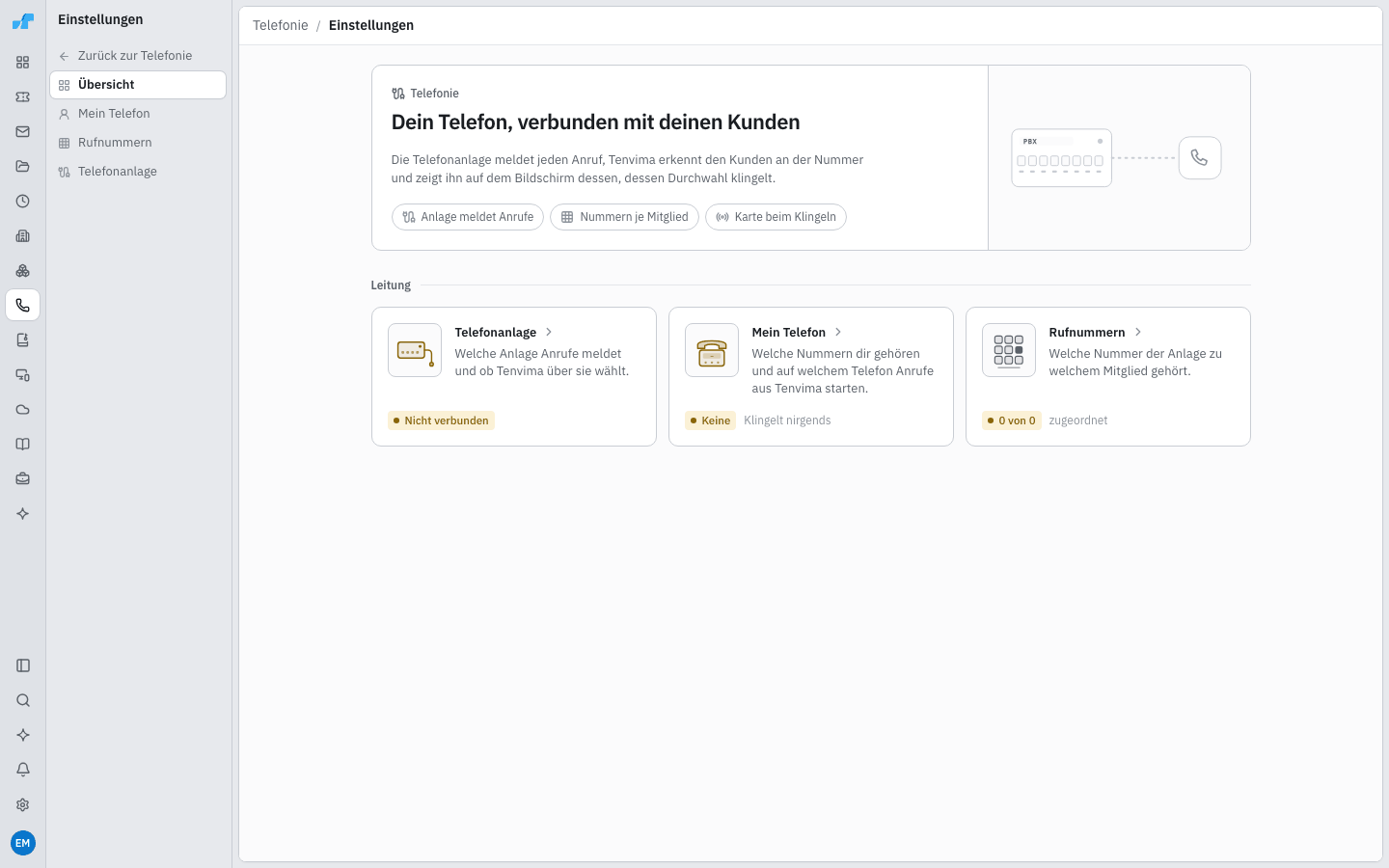This screenshot has width=1389, height=868.
Task: Click the Nicht verbunden status badge
Action: (441, 420)
